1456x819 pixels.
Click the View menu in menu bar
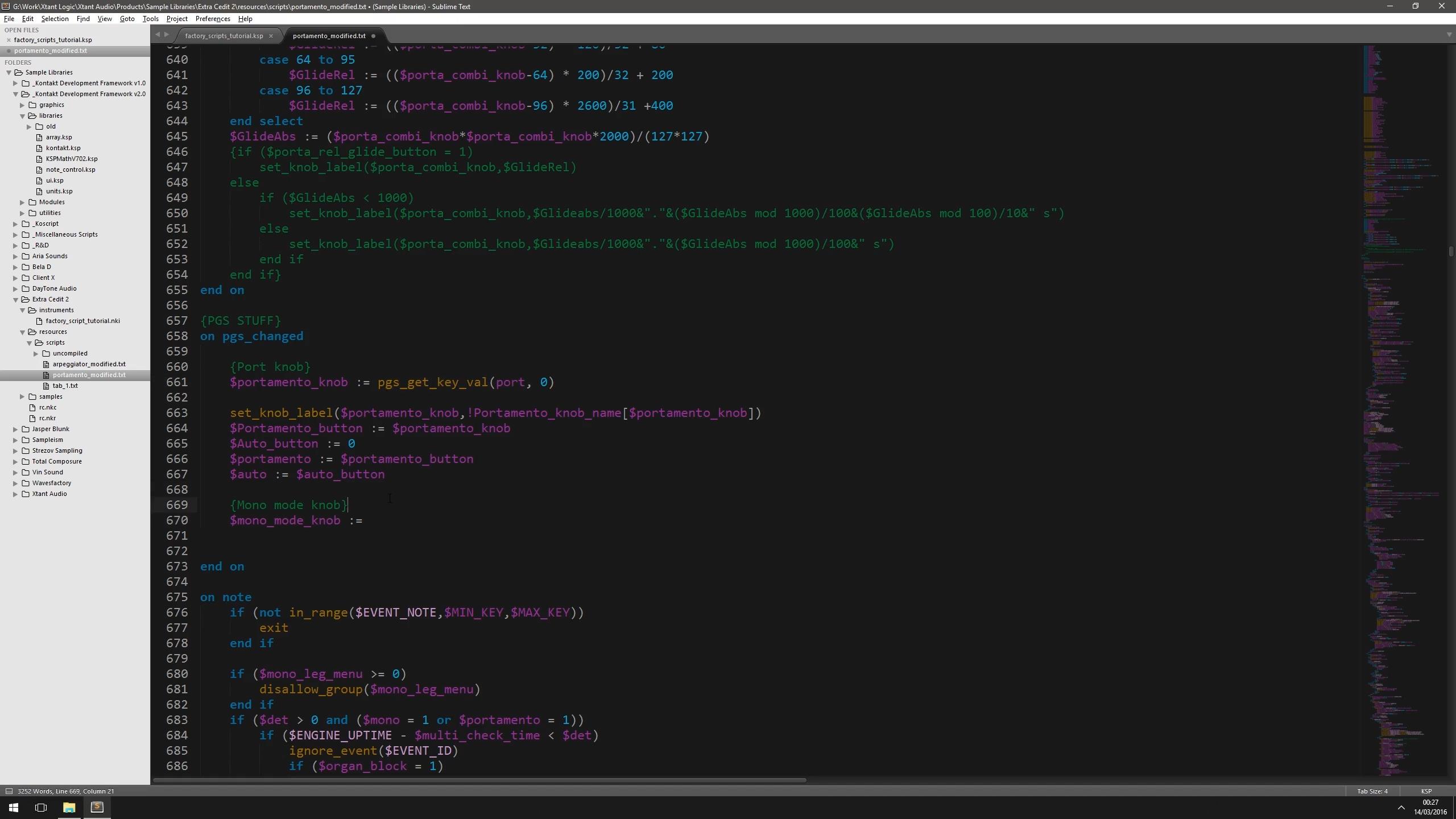104,18
